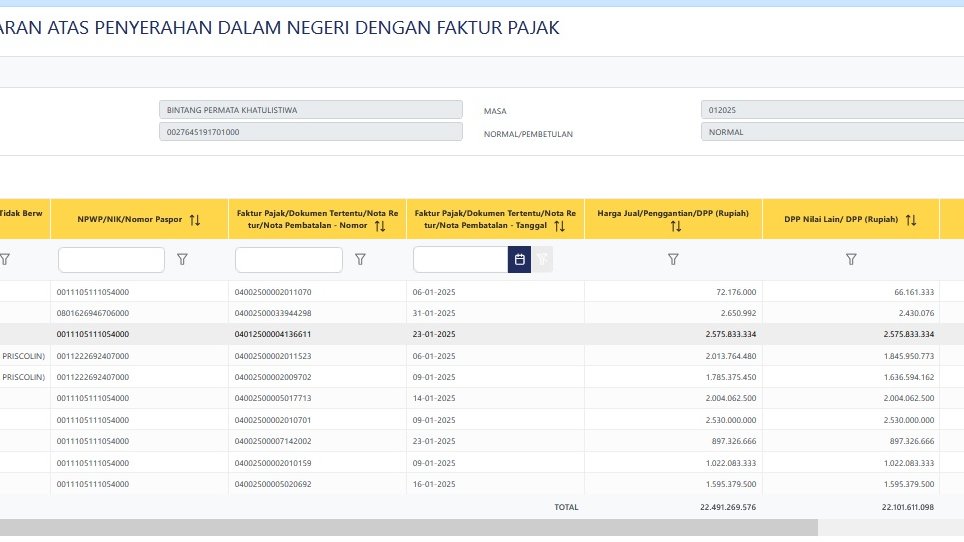Screen dimensions: 964x542
Task: Click the TOTAL row label
Action: (566, 508)
